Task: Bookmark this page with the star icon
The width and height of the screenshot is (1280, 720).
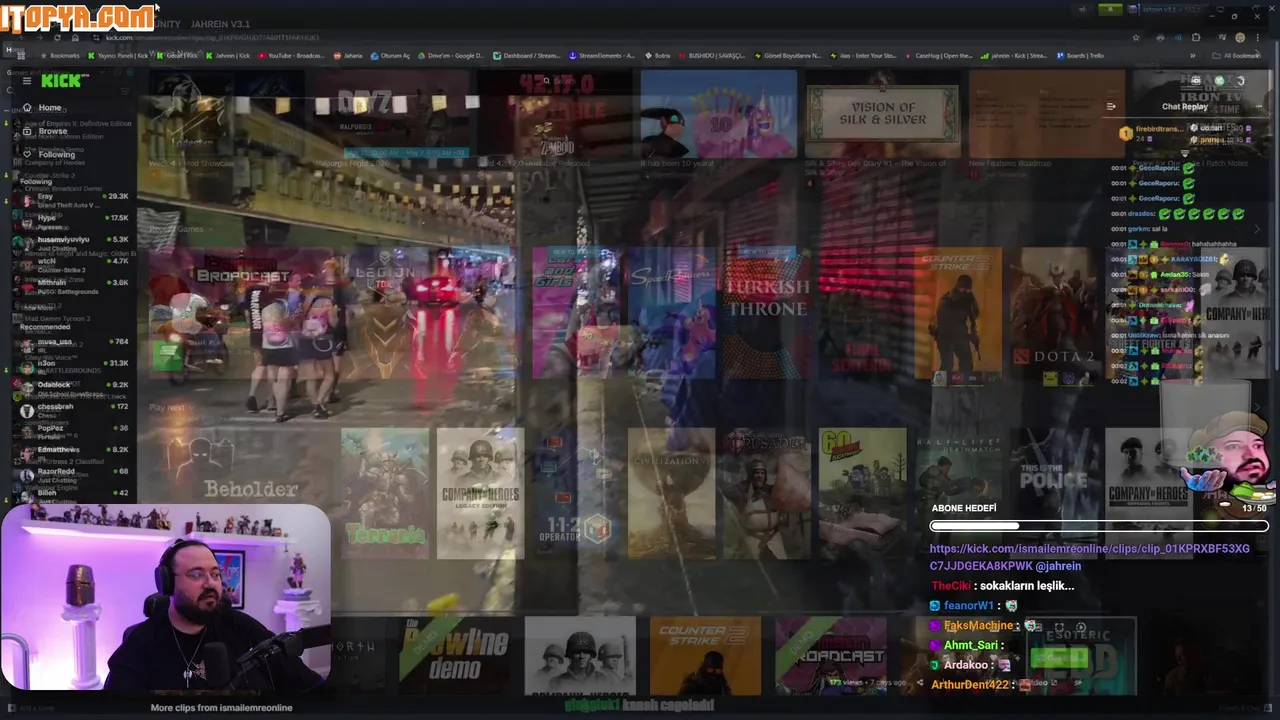Action: pos(1135,38)
